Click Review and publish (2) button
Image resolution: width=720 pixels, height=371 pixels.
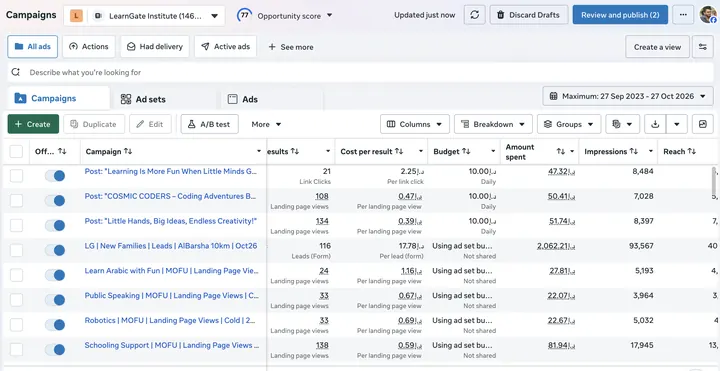point(620,15)
